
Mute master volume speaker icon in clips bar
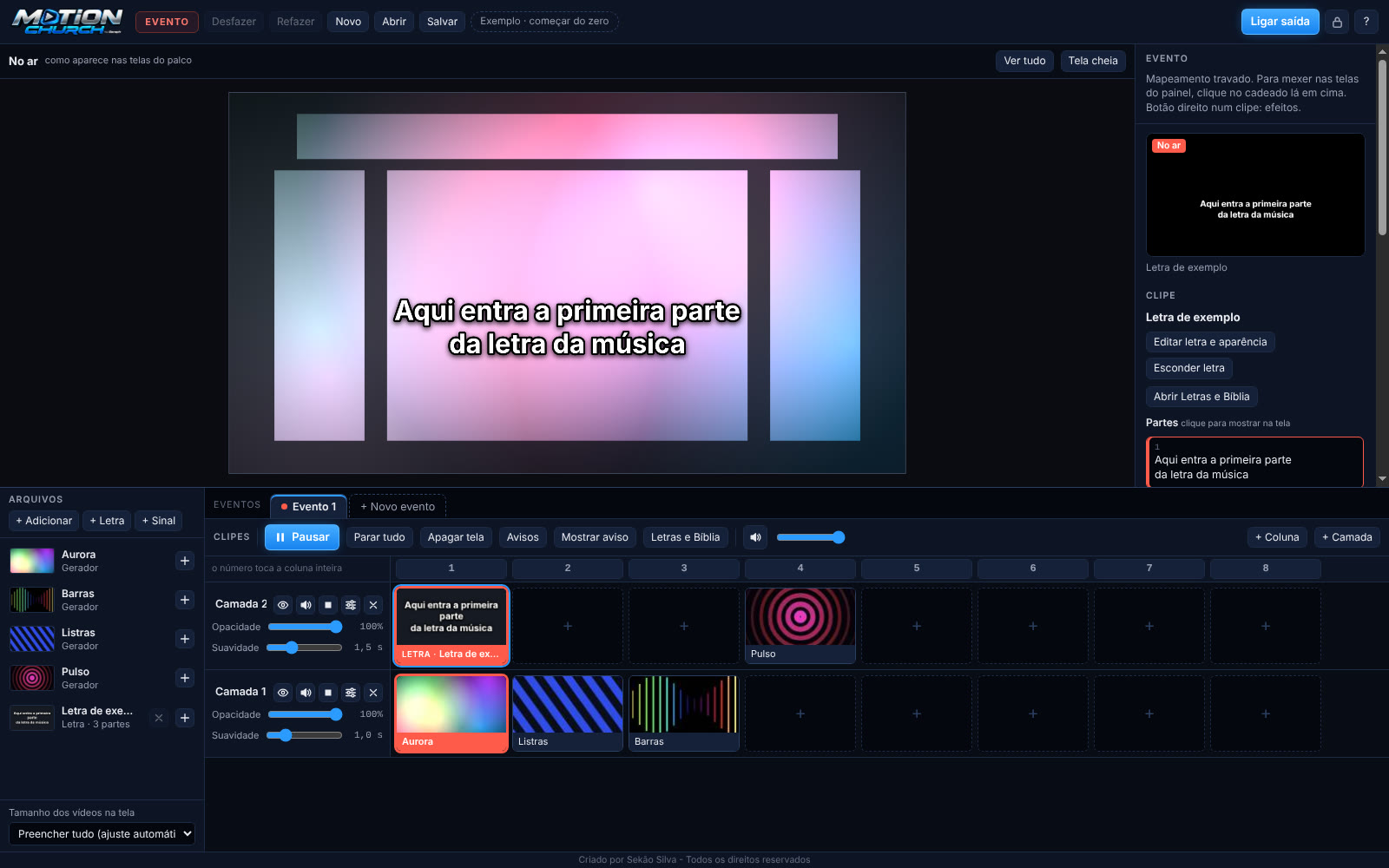coord(755,537)
